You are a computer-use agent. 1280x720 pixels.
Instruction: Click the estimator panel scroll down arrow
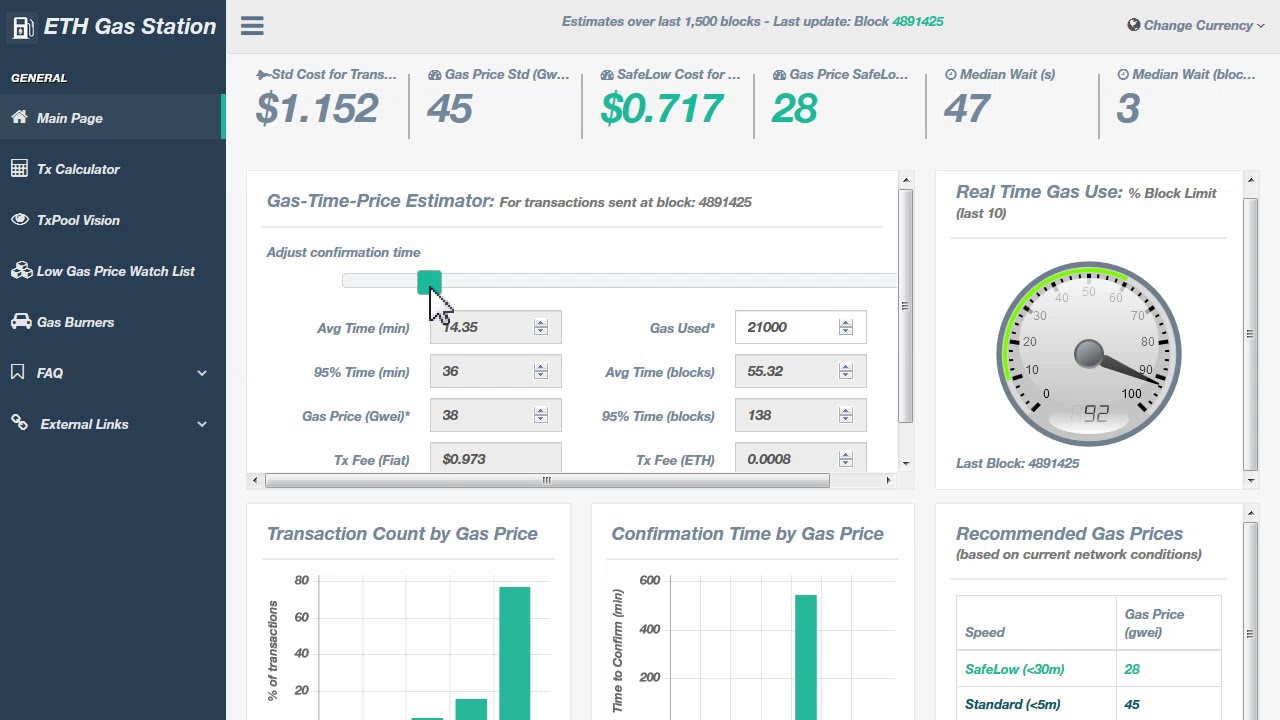tap(906, 464)
